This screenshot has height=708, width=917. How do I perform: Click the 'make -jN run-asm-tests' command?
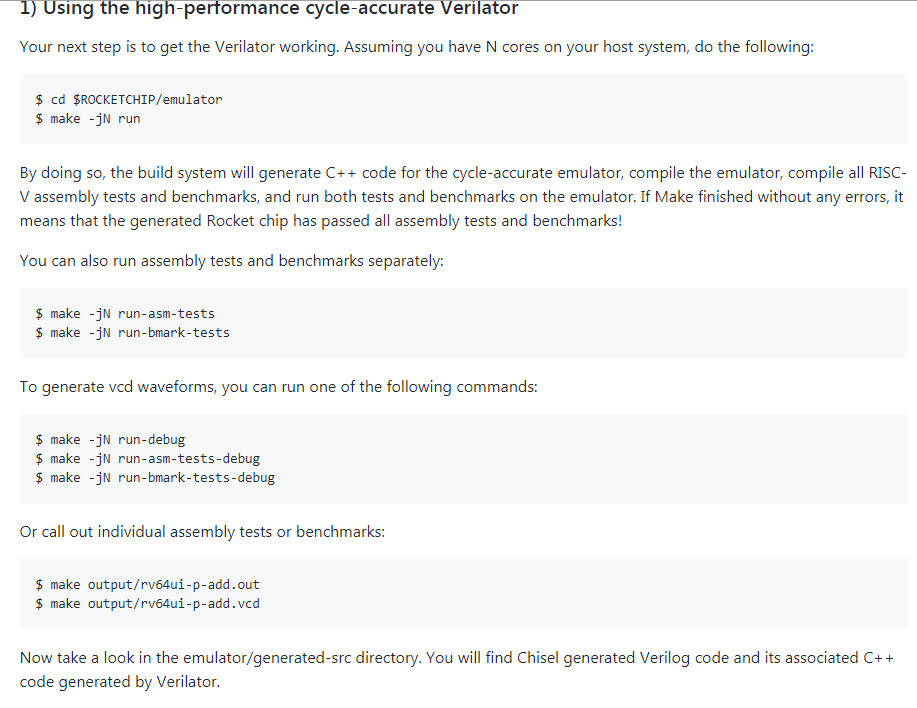pyautogui.click(x=125, y=313)
